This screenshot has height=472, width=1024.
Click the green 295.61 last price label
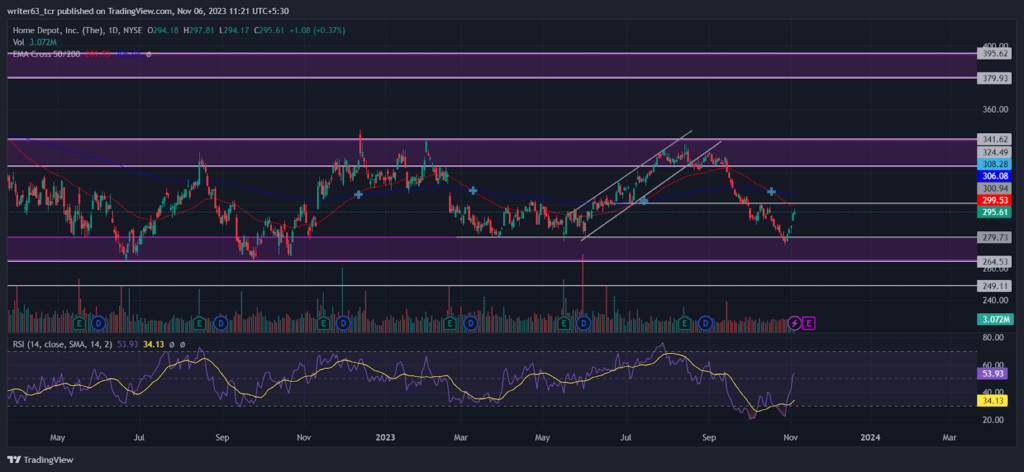(993, 212)
